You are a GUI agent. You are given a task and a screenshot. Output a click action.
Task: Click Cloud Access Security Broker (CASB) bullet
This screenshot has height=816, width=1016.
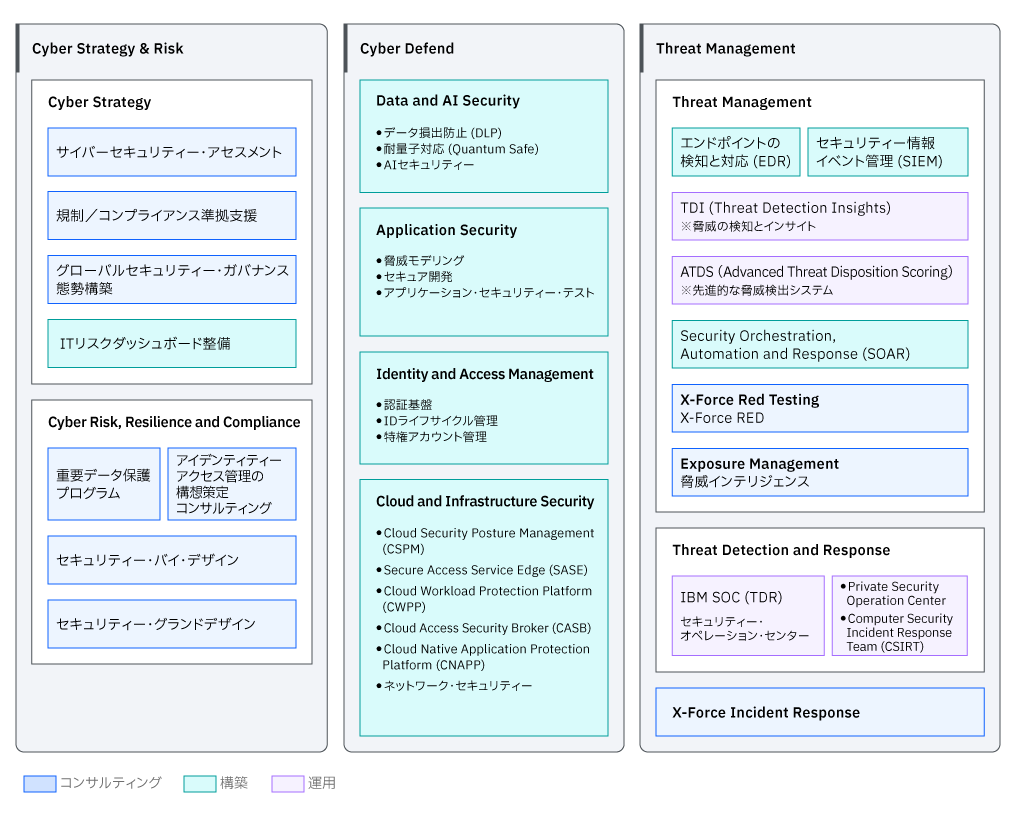click(484, 628)
